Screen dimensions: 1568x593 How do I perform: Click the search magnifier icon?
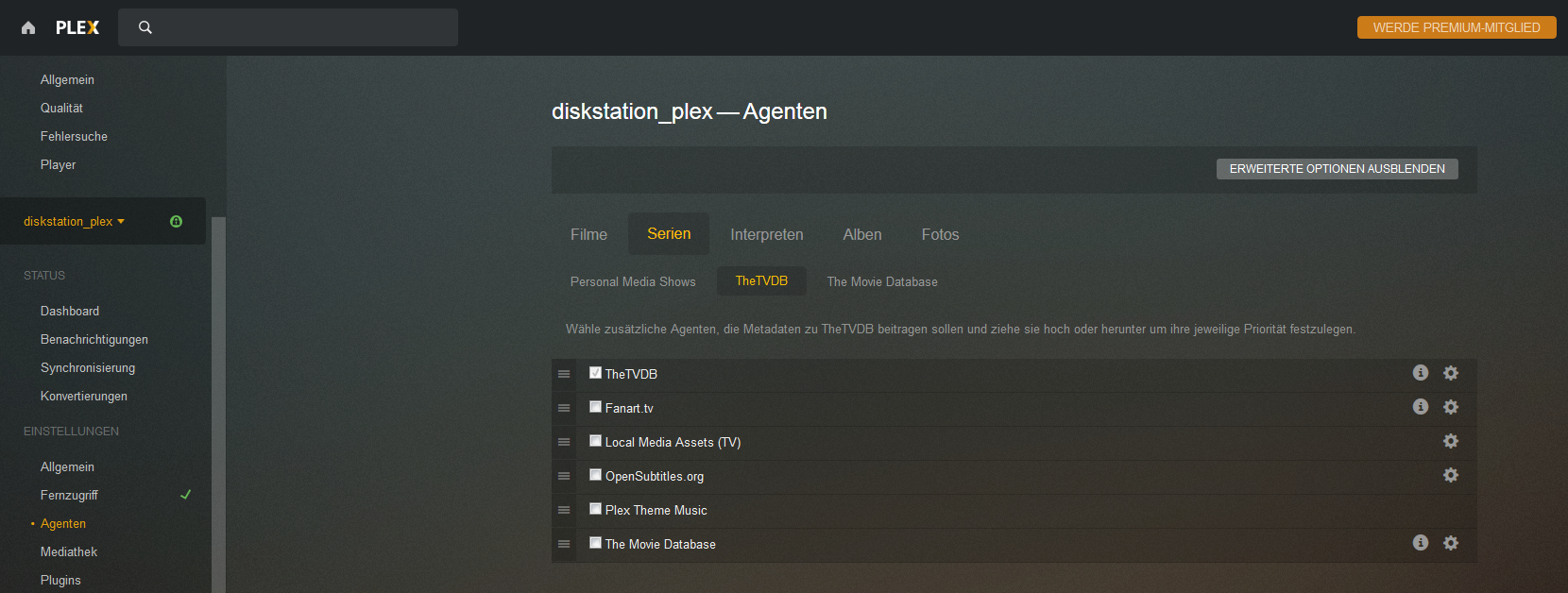145,27
